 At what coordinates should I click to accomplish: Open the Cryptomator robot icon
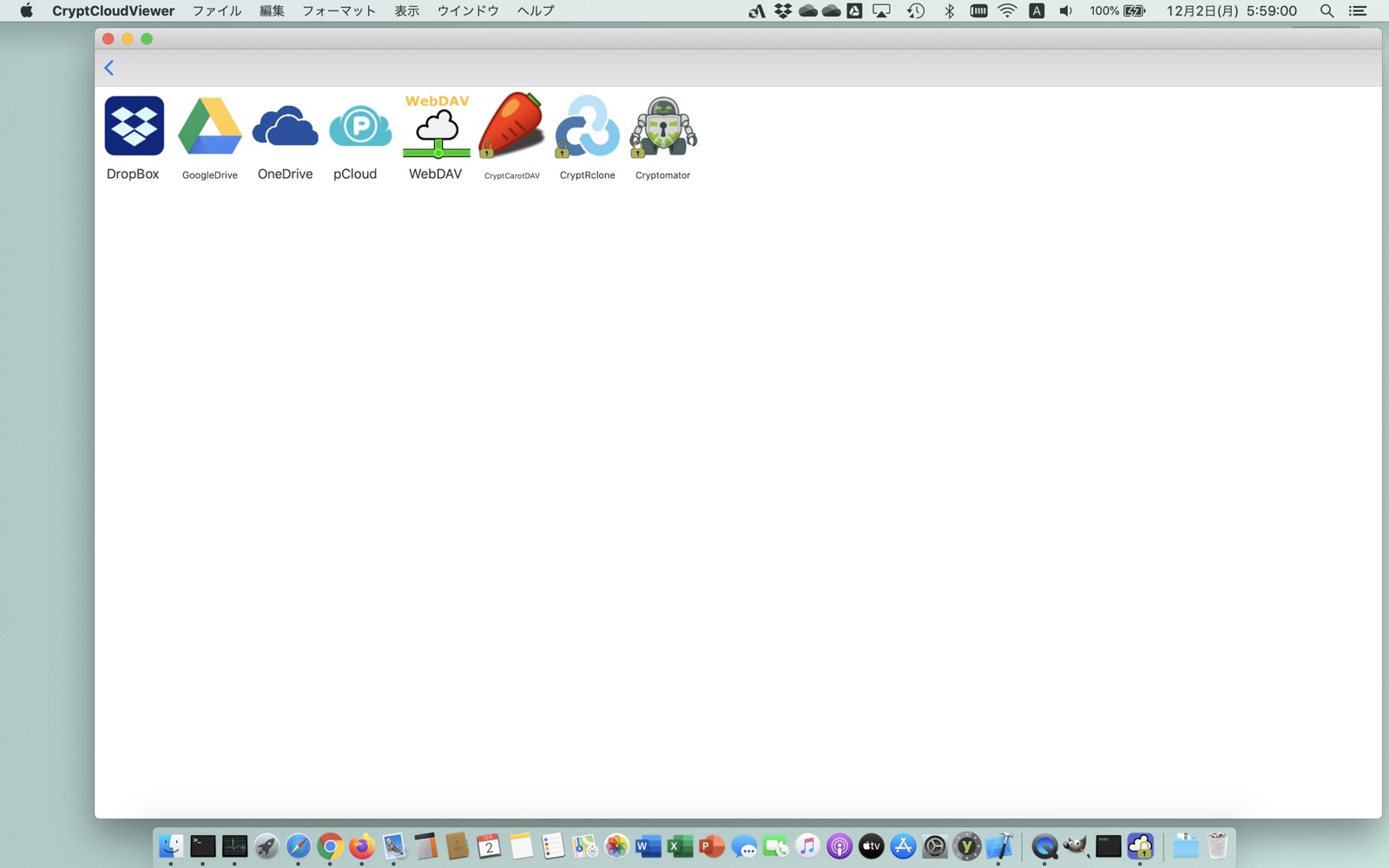662,126
